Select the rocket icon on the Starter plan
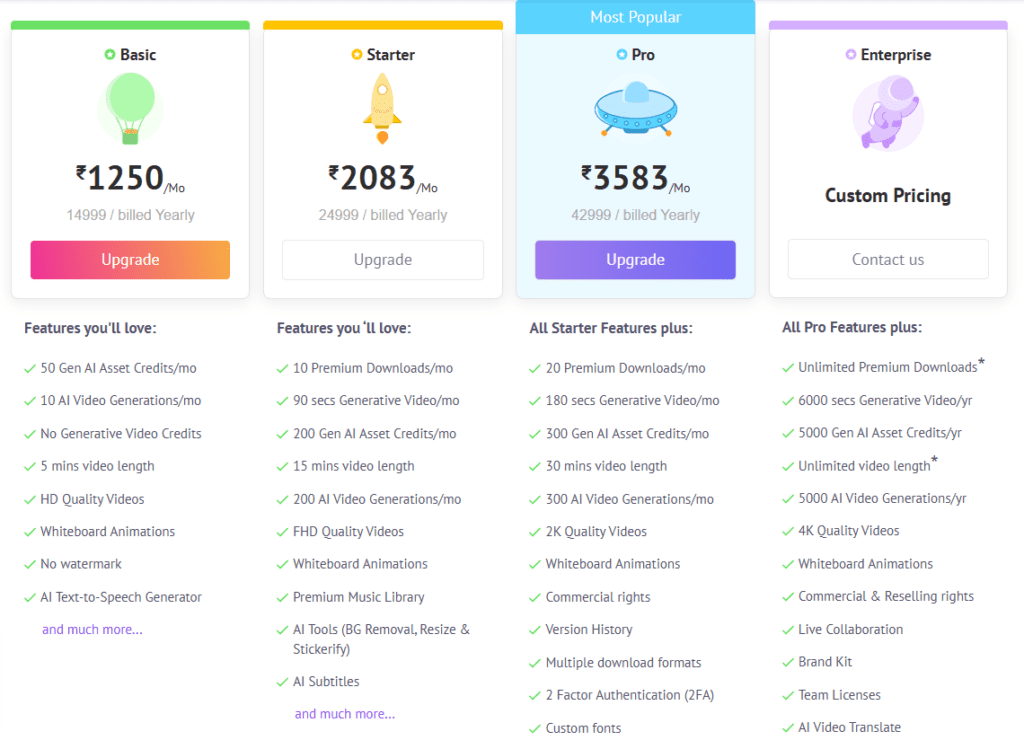This screenshot has width=1024, height=749. 382,108
